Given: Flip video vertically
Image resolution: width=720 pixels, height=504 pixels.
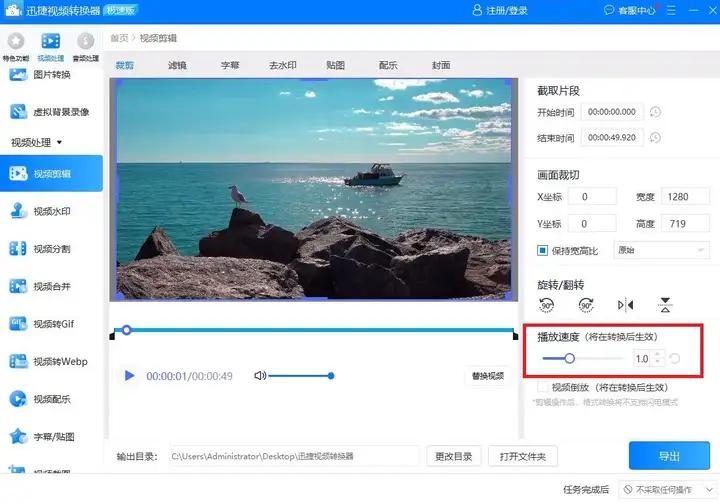Looking at the screenshot, I should [665, 305].
